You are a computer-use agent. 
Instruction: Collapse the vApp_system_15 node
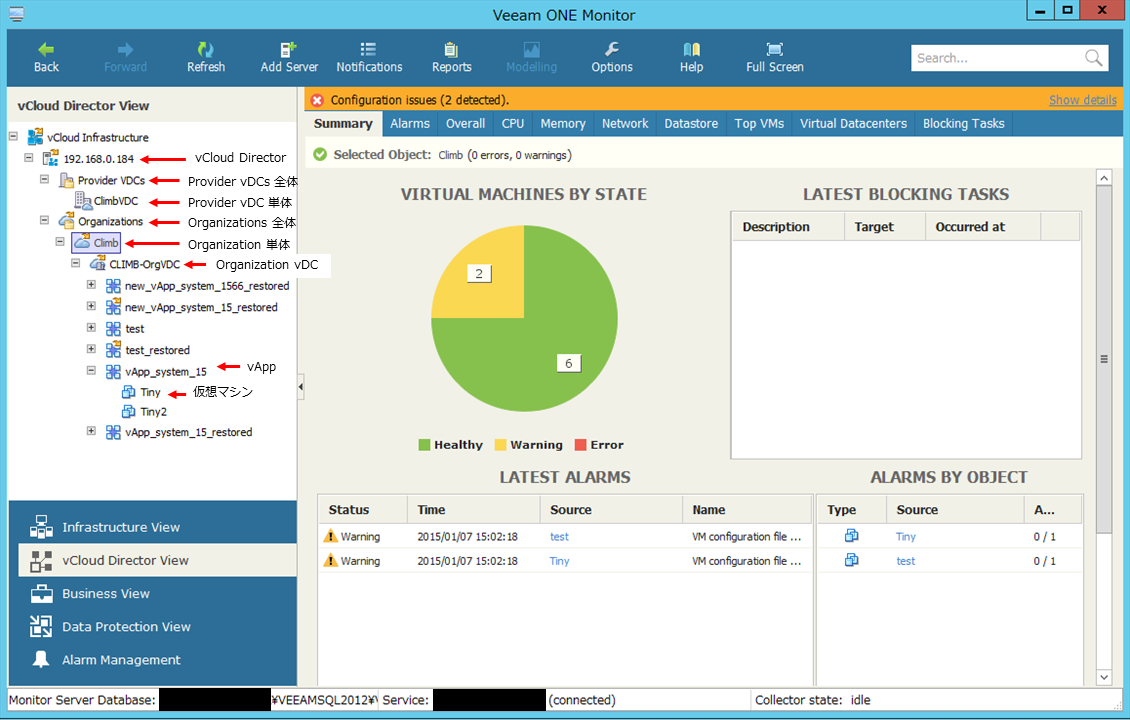(92, 370)
